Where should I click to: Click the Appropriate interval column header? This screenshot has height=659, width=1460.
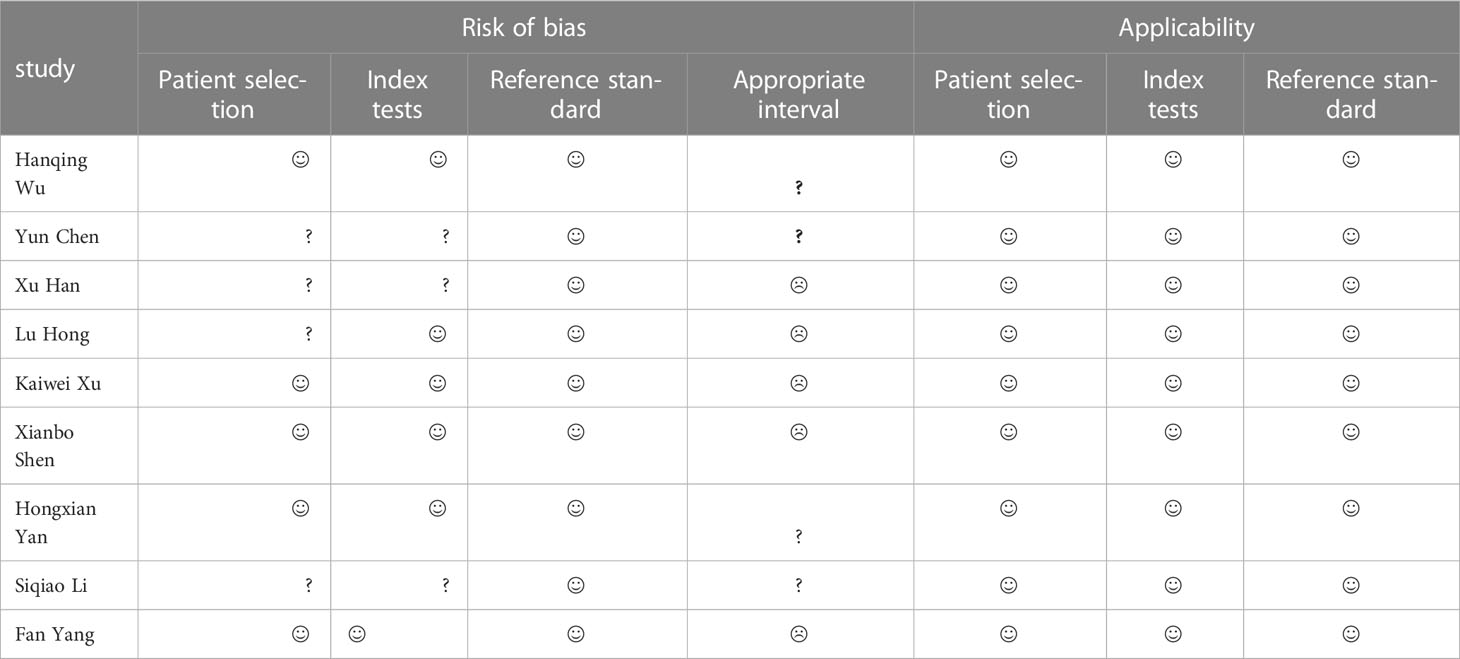click(799, 94)
